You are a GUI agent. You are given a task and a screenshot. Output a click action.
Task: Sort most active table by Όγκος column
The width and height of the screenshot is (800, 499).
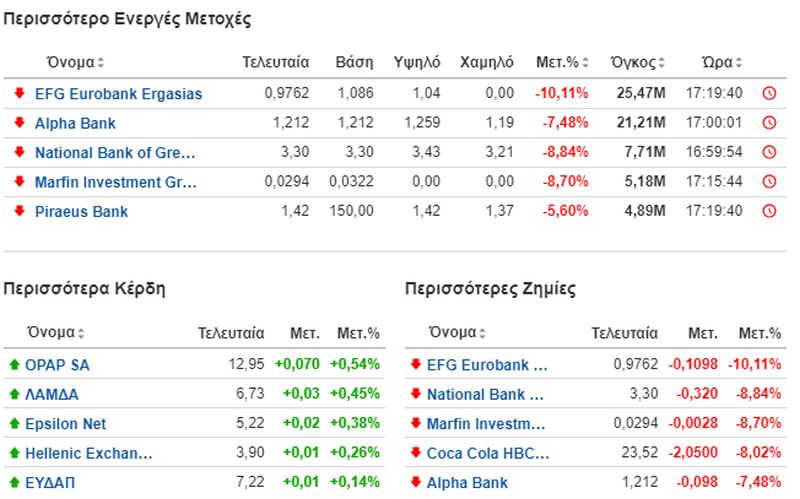[638, 62]
